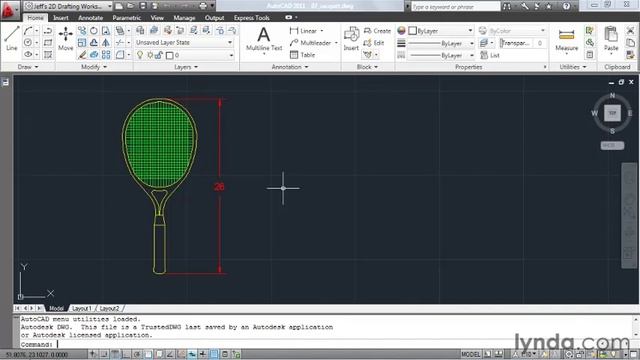Click the Multileader annotation tool
This screenshot has height=360, width=640.
click(x=311, y=42)
